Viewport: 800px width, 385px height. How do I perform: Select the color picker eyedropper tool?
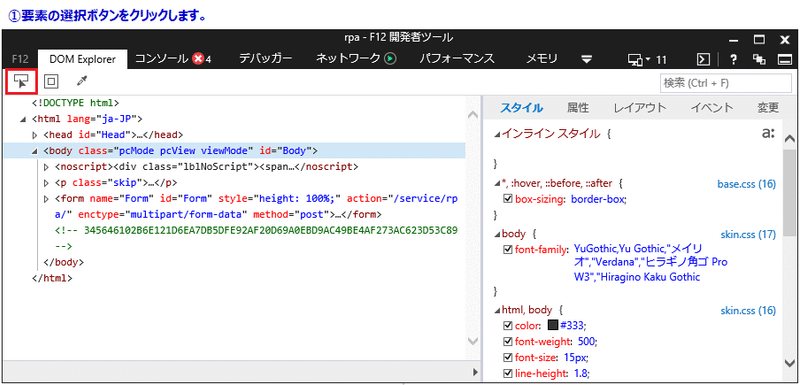pos(81,81)
